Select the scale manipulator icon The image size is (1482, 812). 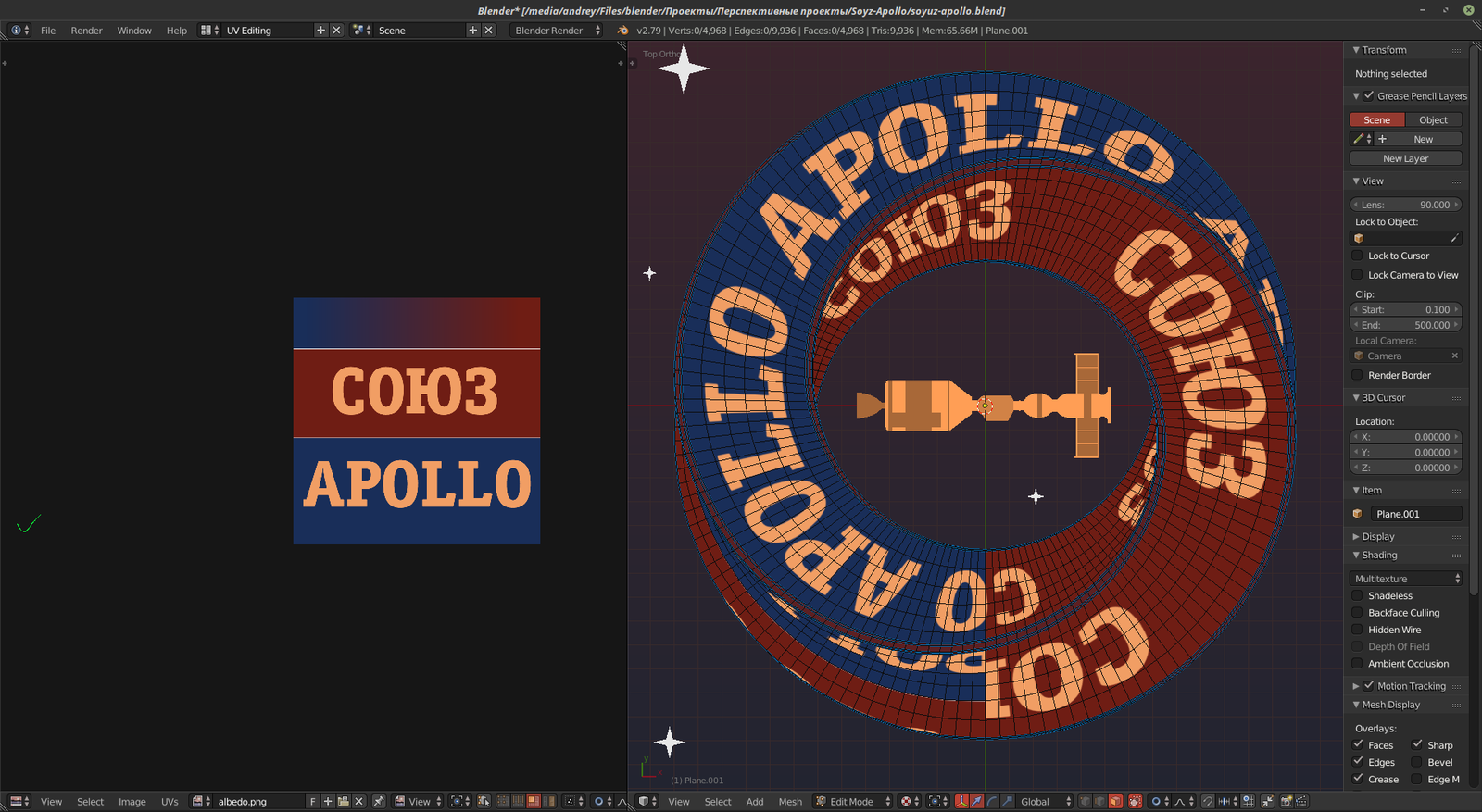click(x=1007, y=802)
